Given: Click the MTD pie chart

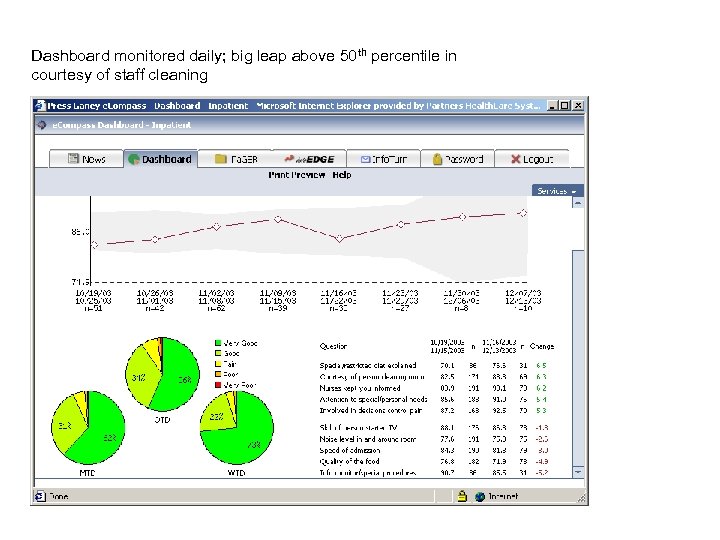Looking at the screenshot, I should tap(88, 428).
